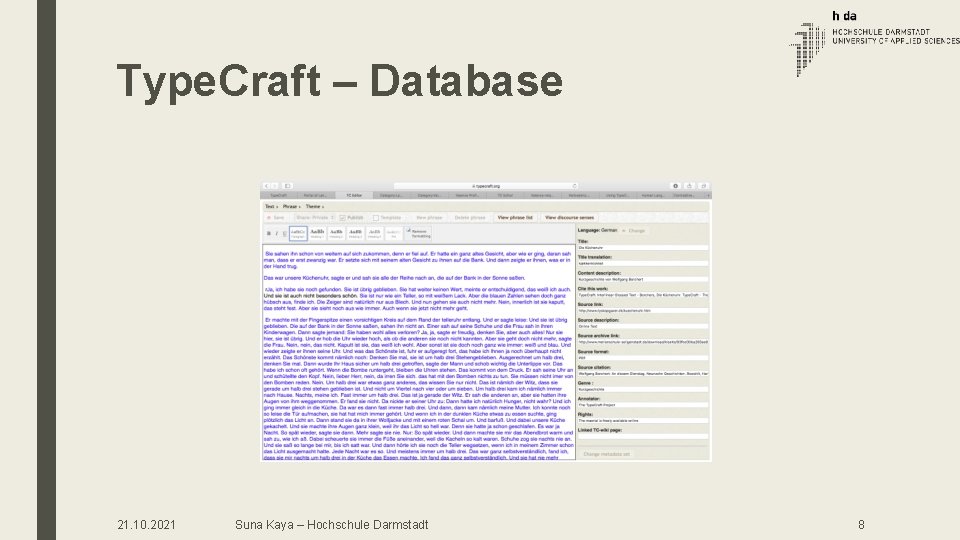
Task: Apply the Paragraph style box
Action: click(x=298, y=233)
